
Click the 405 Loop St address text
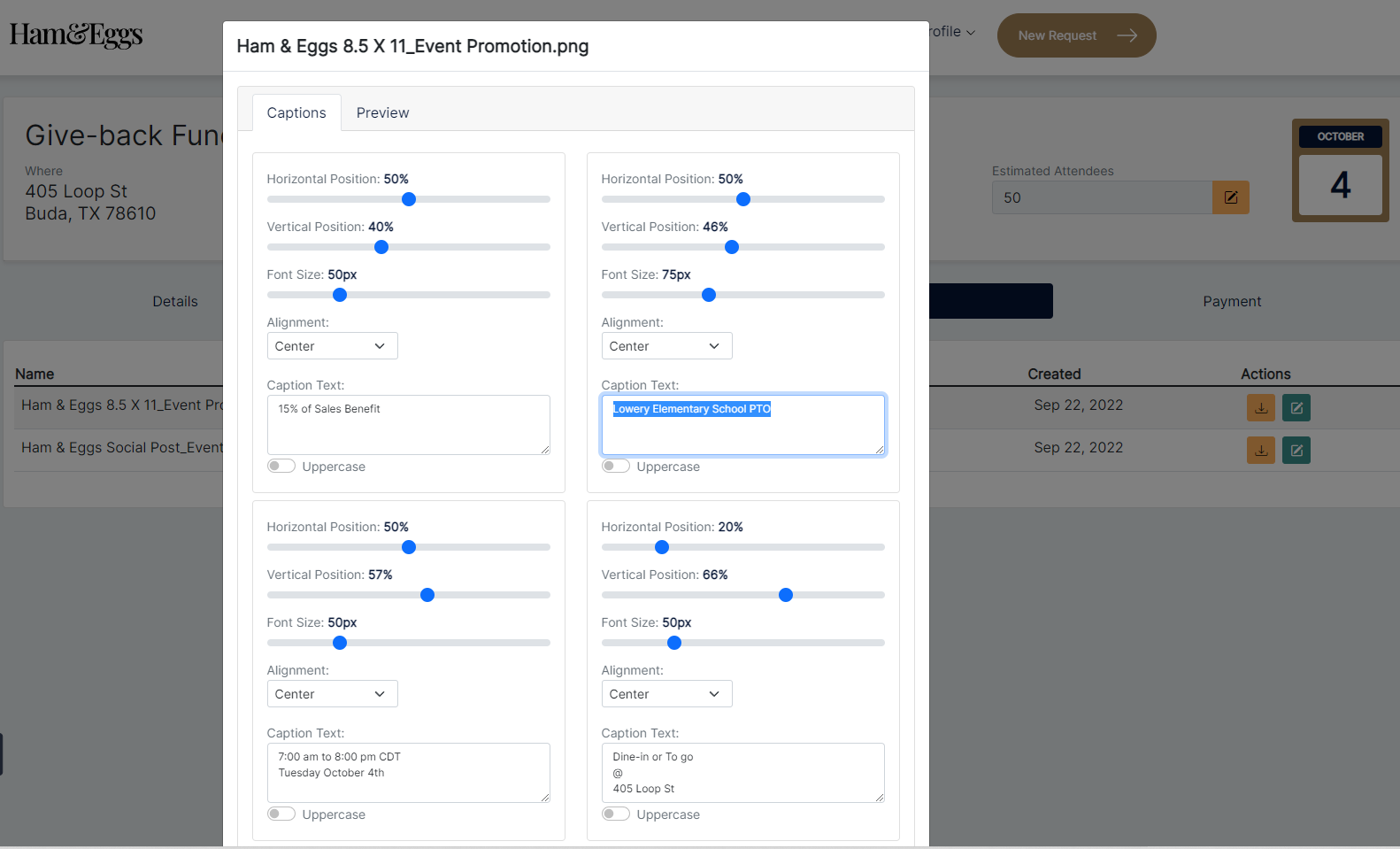[90, 202]
